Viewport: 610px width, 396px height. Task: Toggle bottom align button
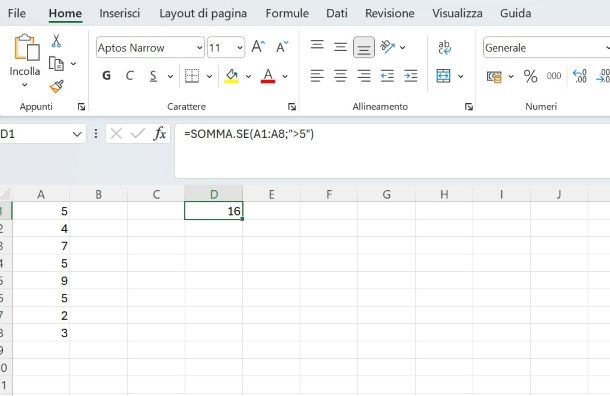pos(364,47)
